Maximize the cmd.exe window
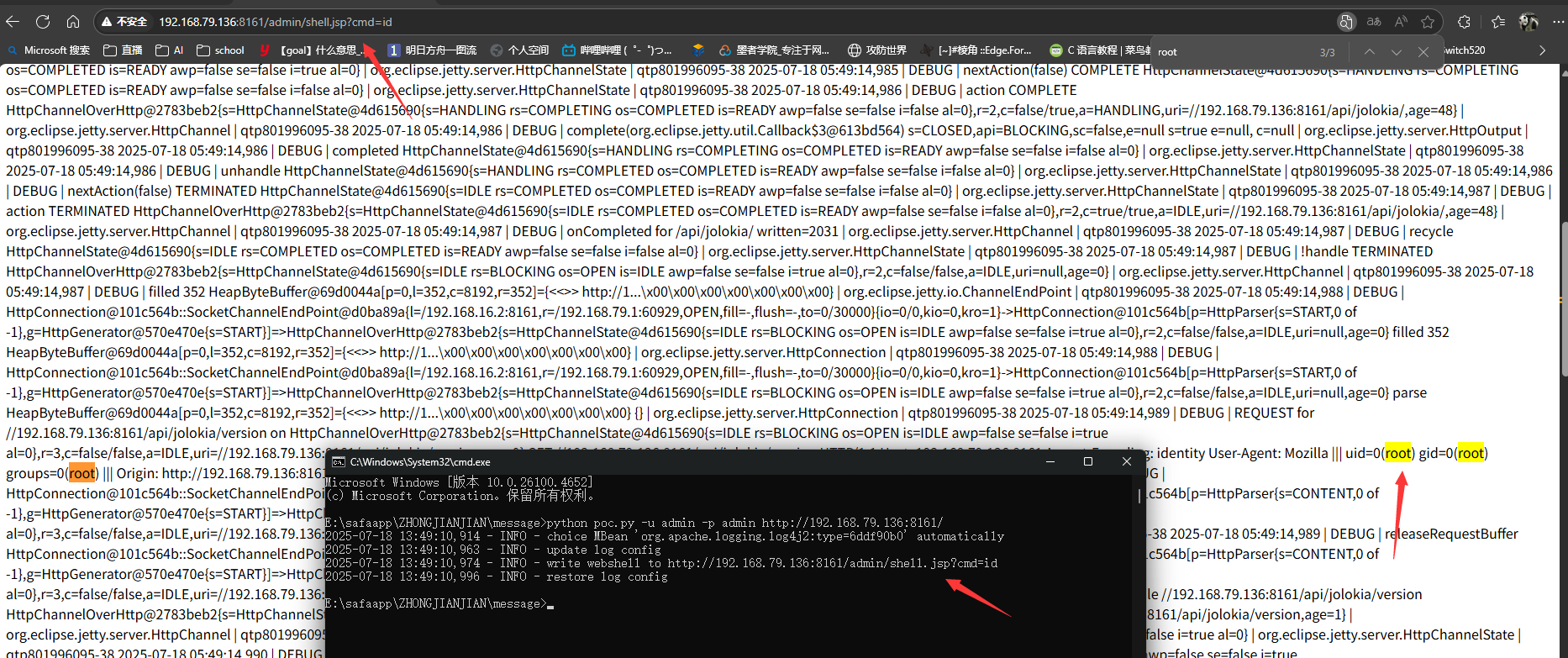This screenshot has height=658, width=1568. (1088, 461)
